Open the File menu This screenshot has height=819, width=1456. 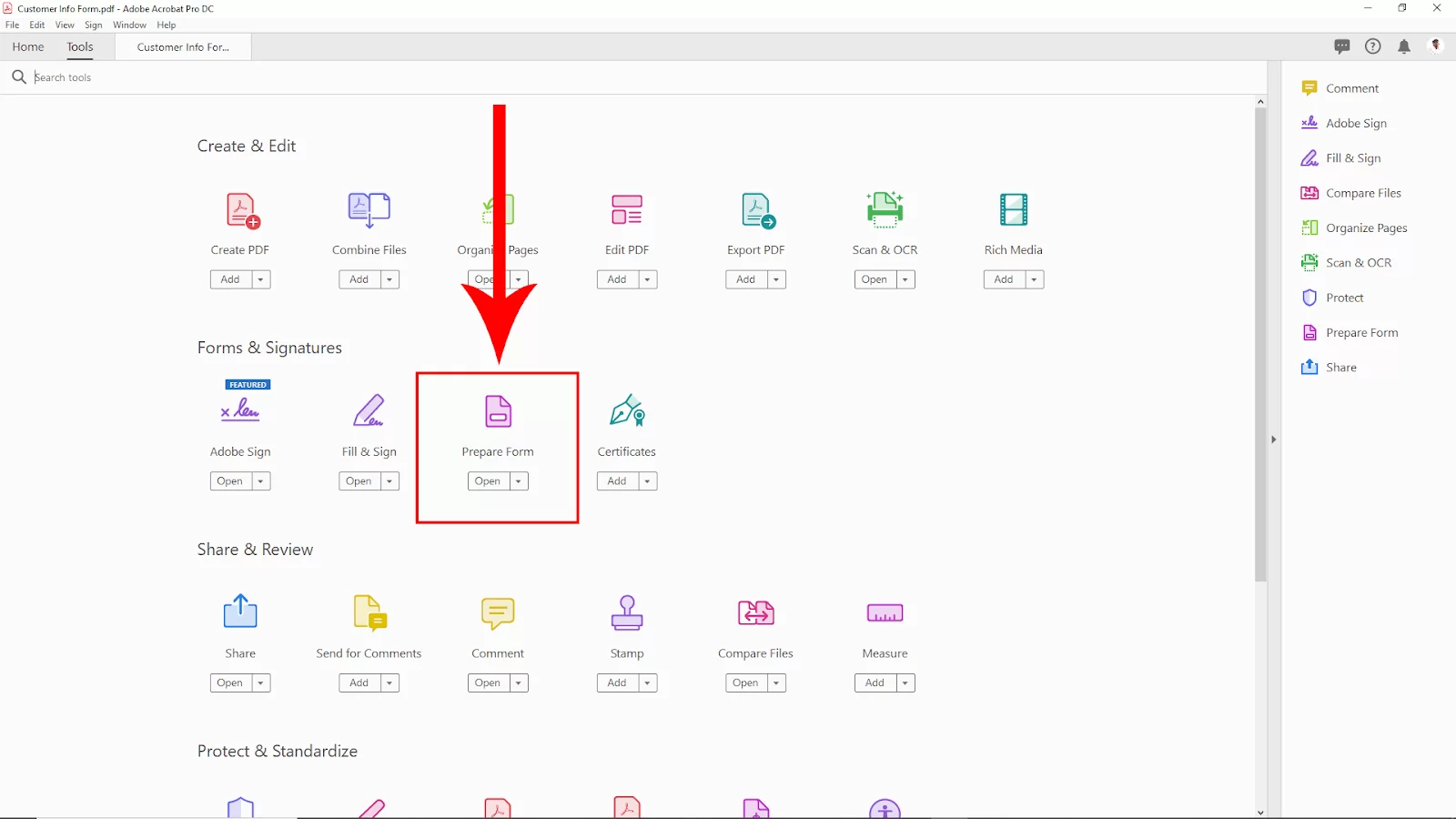[x=13, y=25]
